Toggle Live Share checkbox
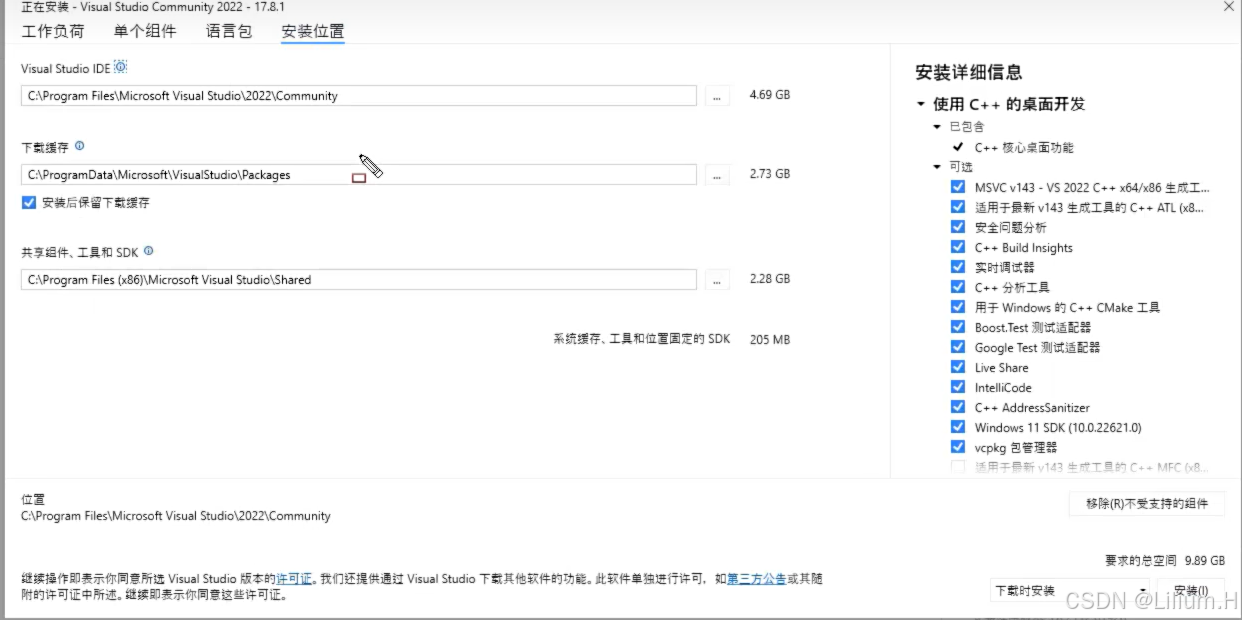Viewport: 1242px width, 620px height. tap(958, 367)
